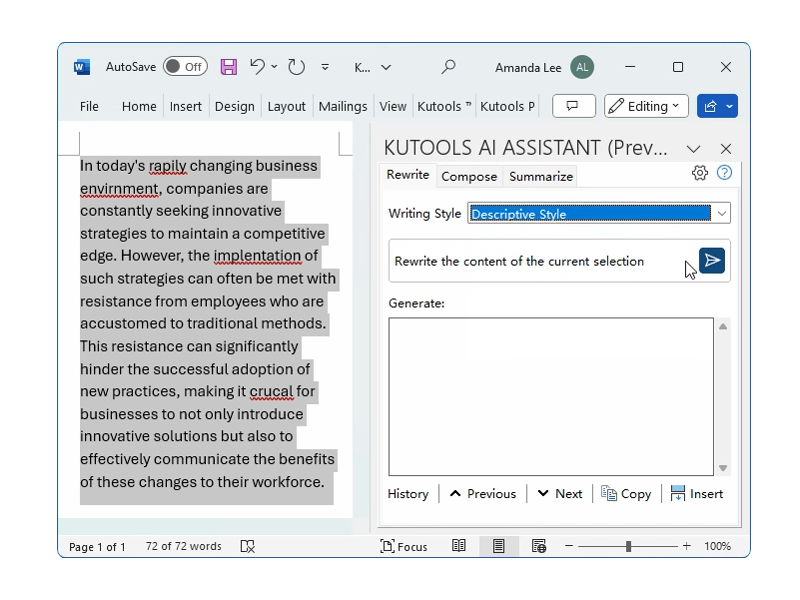The image size is (800, 600).
Task: Switch to Web Layout view
Action: tap(539, 546)
